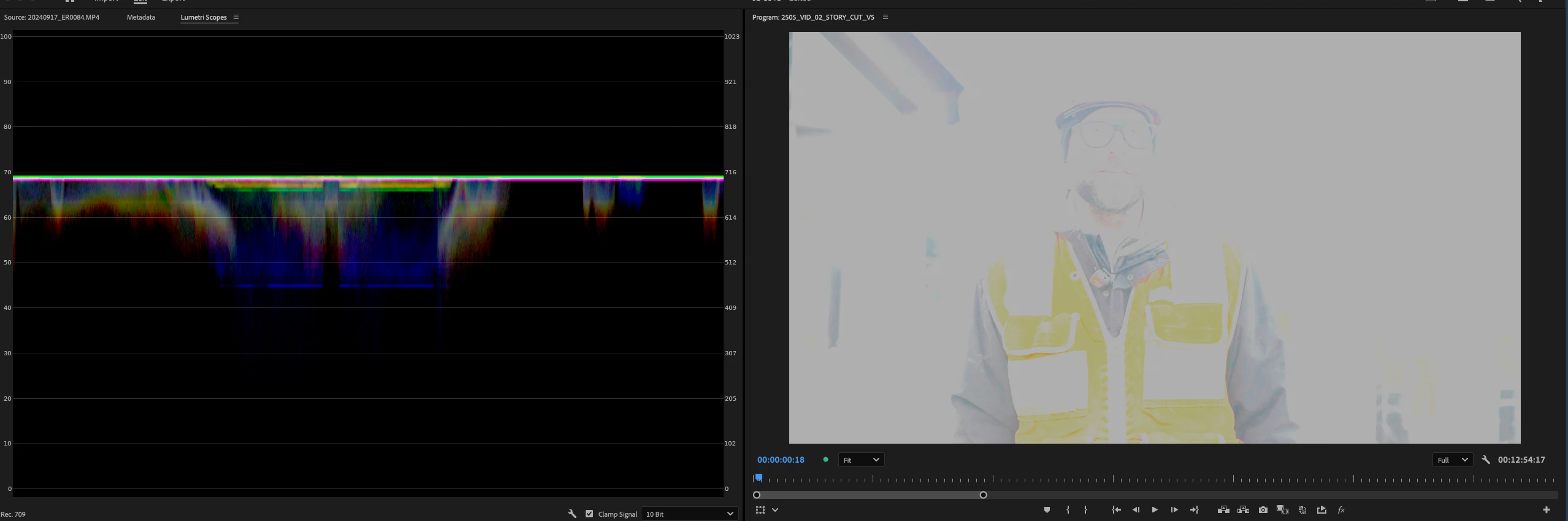Add a marker with the marker button
The width and height of the screenshot is (1568, 521).
tap(1047, 510)
